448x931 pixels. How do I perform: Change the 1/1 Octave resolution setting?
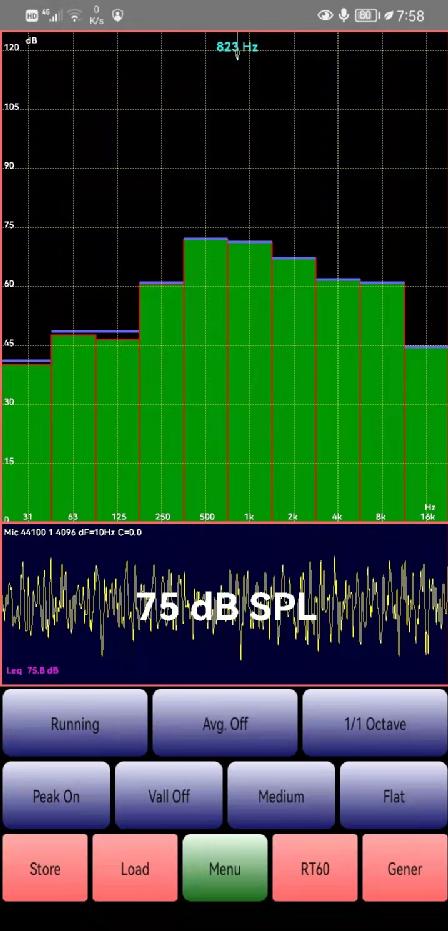click(x=375, y=723)
